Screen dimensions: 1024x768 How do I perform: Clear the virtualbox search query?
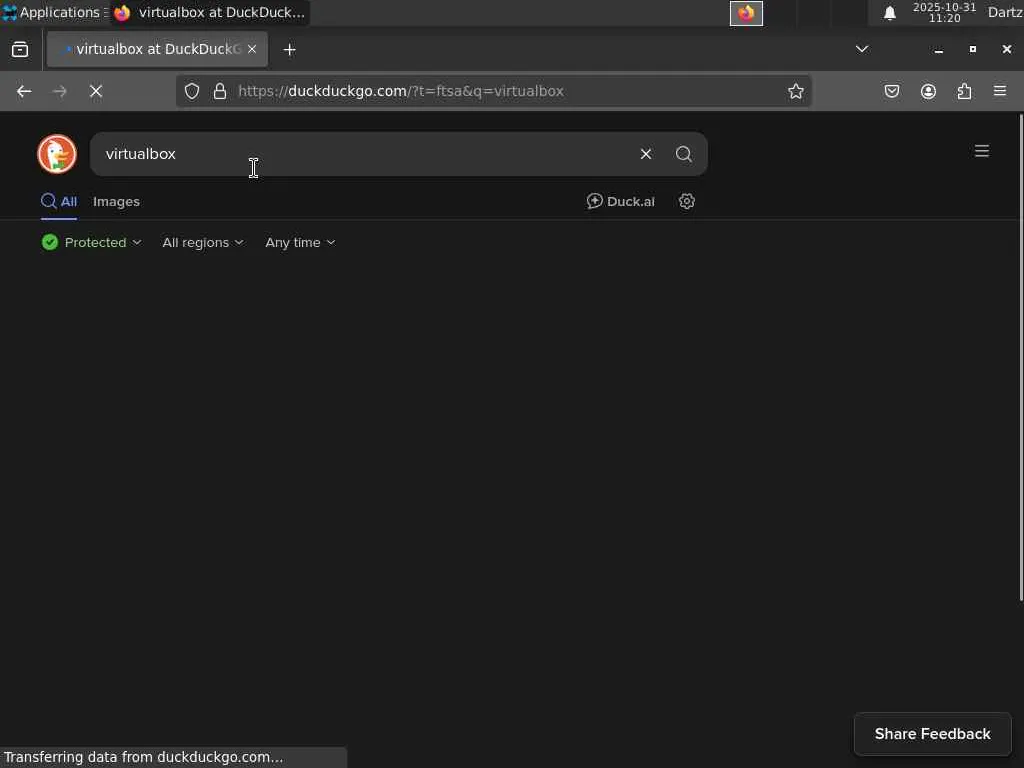pyautogui.click(x=646, y=154)
